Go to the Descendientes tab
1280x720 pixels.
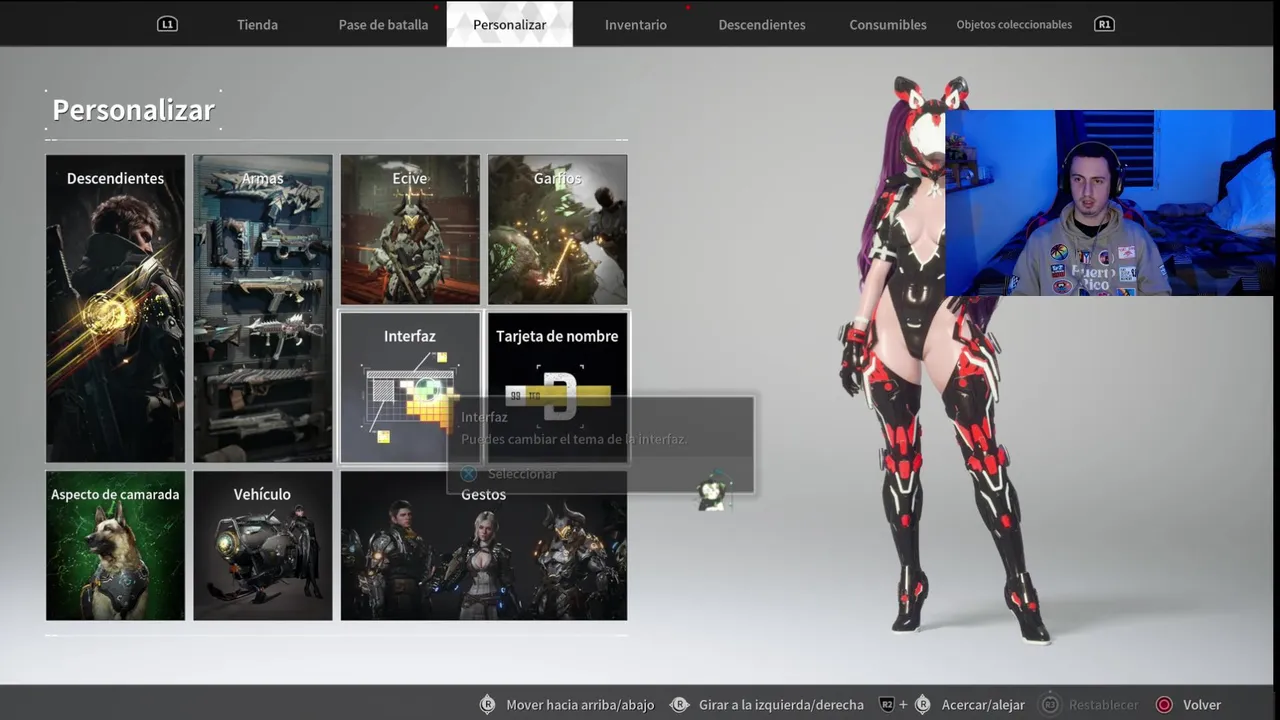[762, 24]
